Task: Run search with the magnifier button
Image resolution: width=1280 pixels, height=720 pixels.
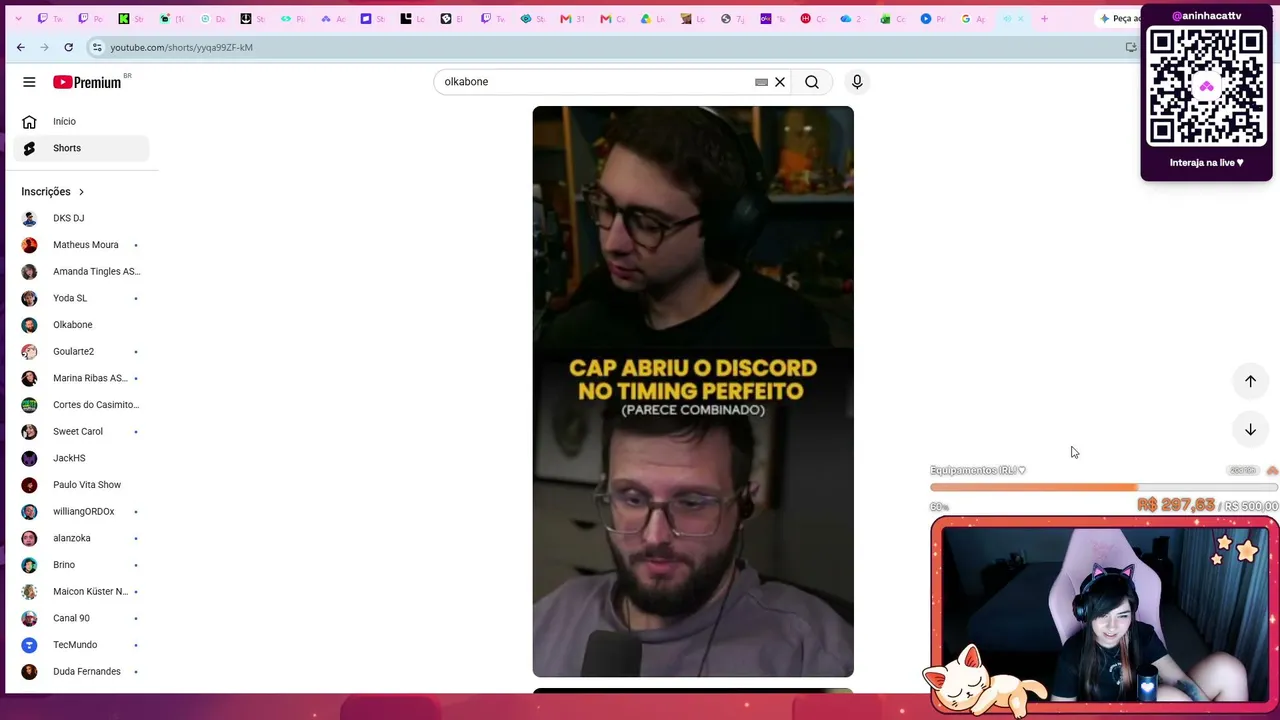Action: click(812, 82)
